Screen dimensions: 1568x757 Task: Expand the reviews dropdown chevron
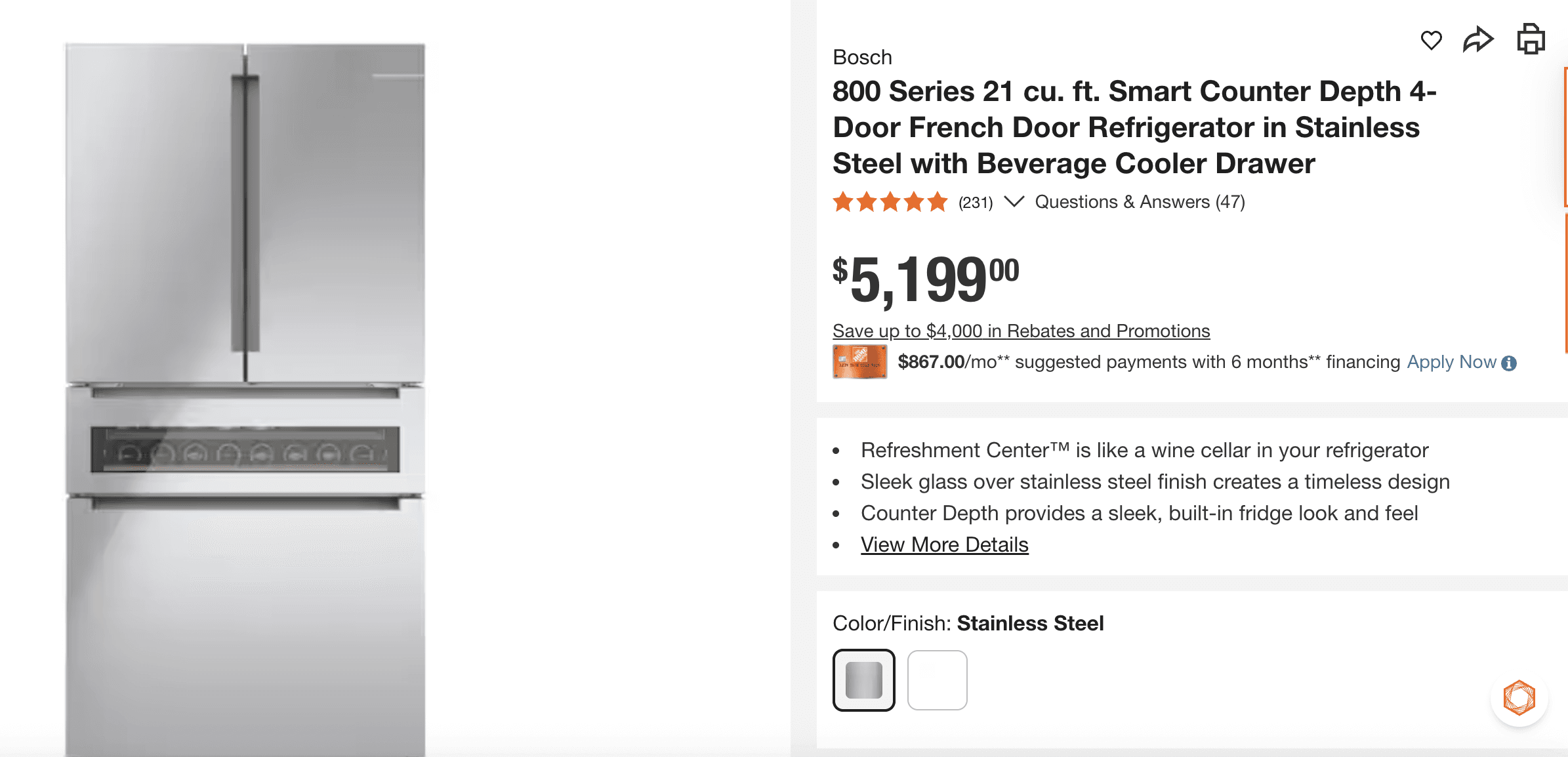(1014, 202)
